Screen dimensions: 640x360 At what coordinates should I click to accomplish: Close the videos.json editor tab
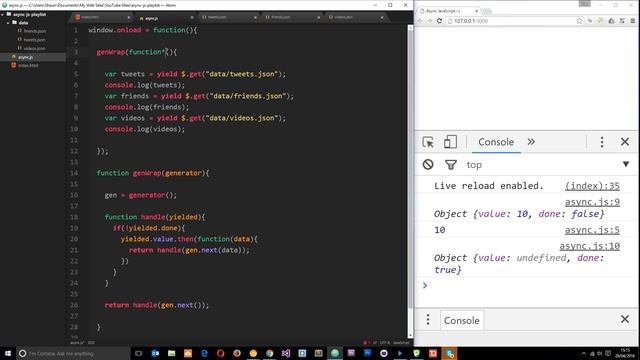382,18
